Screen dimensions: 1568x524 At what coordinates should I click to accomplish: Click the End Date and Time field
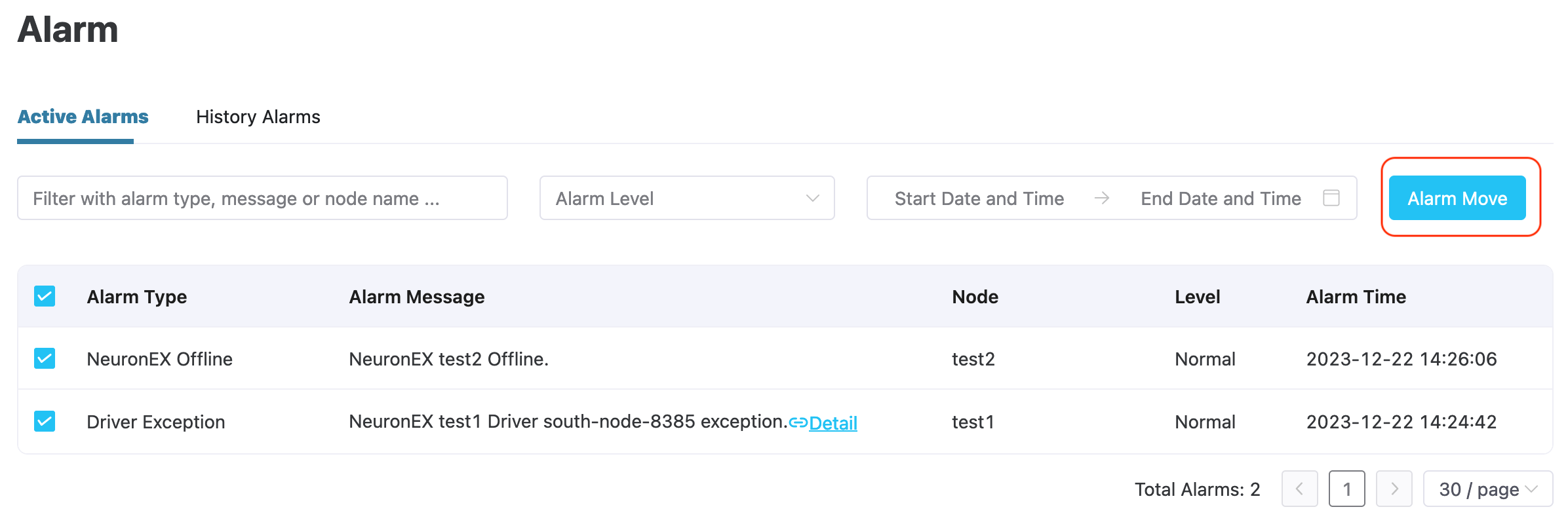point(1221,198)
